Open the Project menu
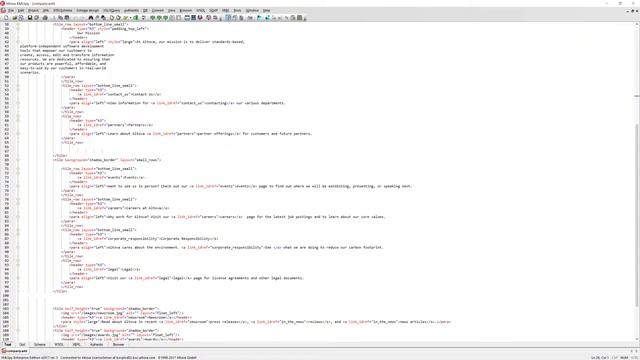The image size is (640, 360). click(x=33, y=10)
